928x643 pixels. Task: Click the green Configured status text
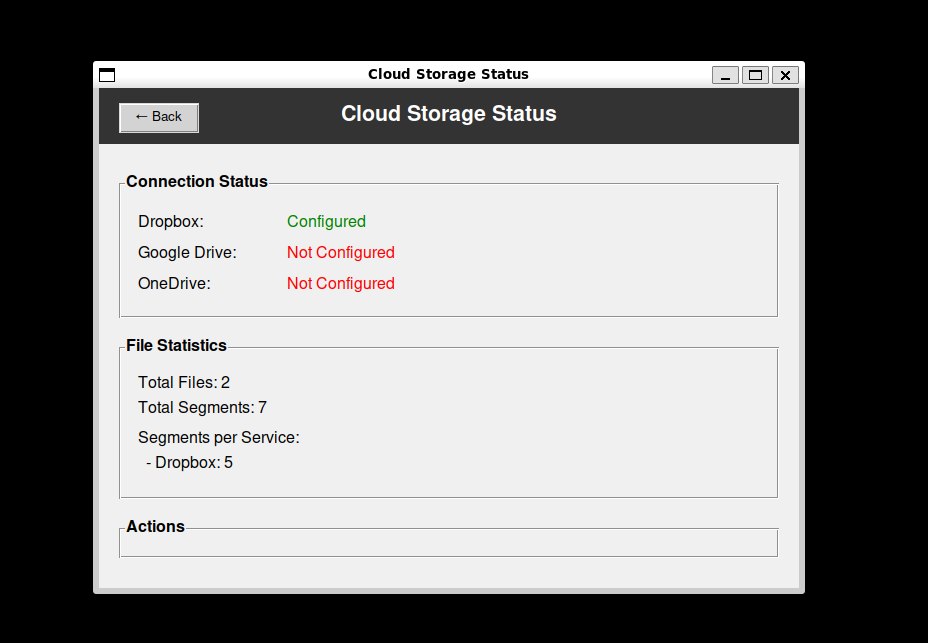point(326,222)
